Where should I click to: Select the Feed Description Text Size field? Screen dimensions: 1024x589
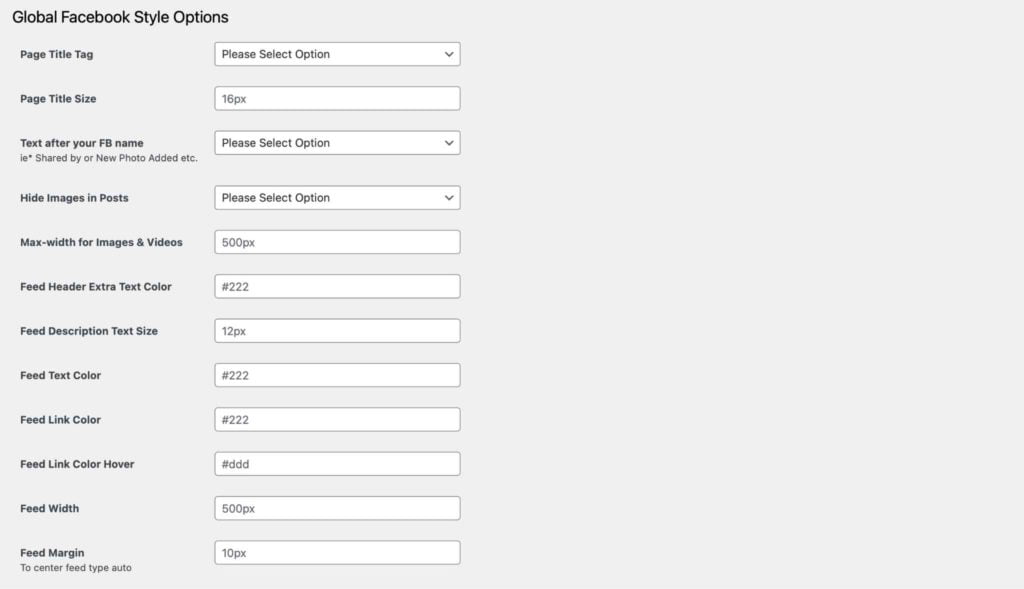click(x=337, y=331)
